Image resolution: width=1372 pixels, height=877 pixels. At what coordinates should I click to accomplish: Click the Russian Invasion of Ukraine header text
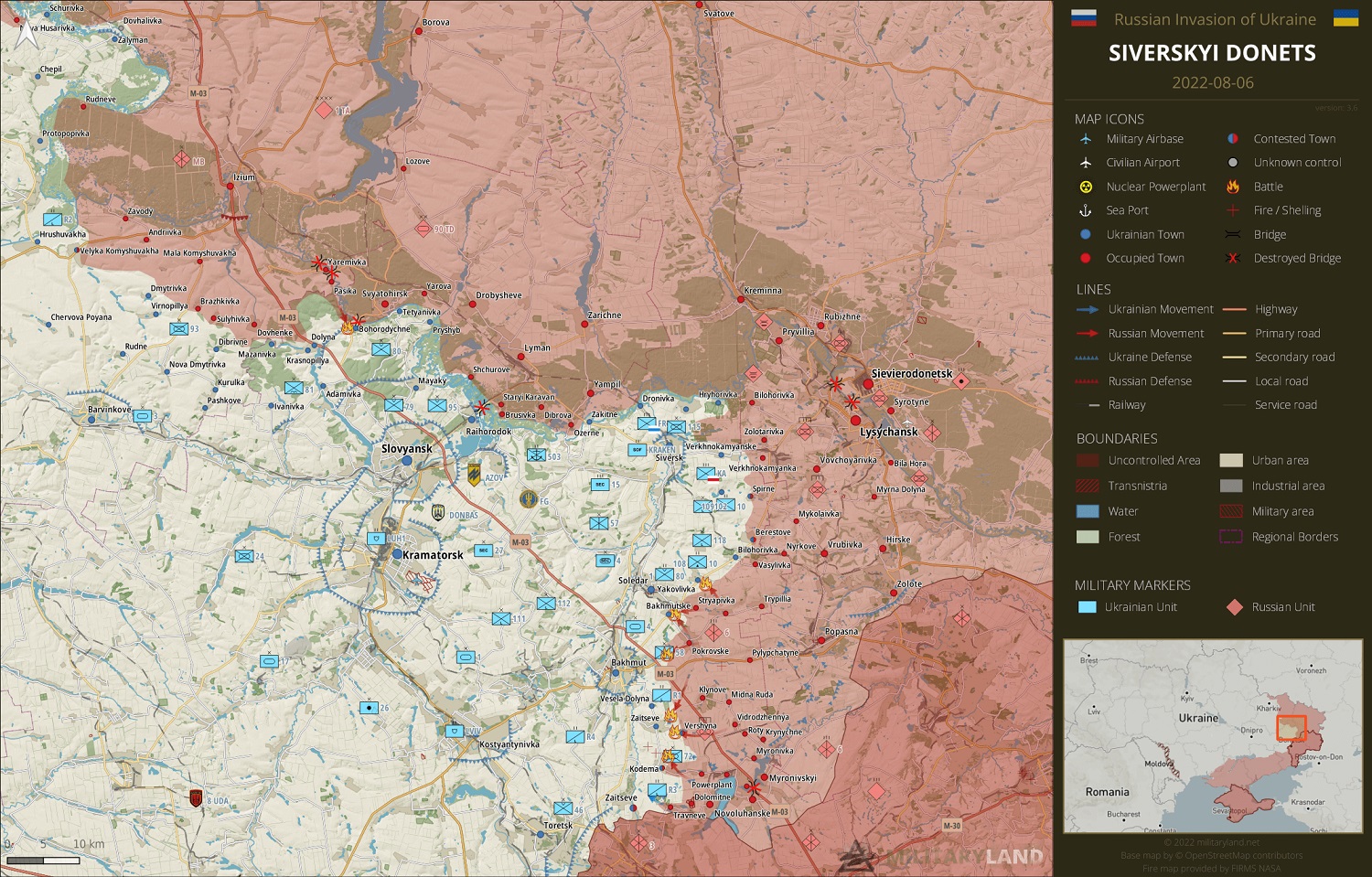pyautogui.click(x=1215, y=19)
